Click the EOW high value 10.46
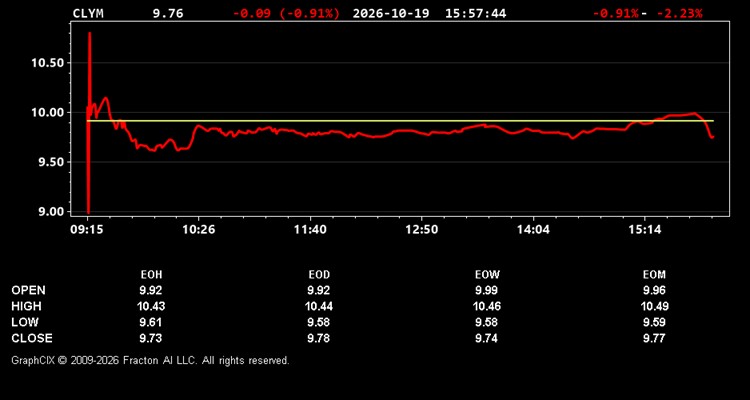 click(x=486, y=306)
